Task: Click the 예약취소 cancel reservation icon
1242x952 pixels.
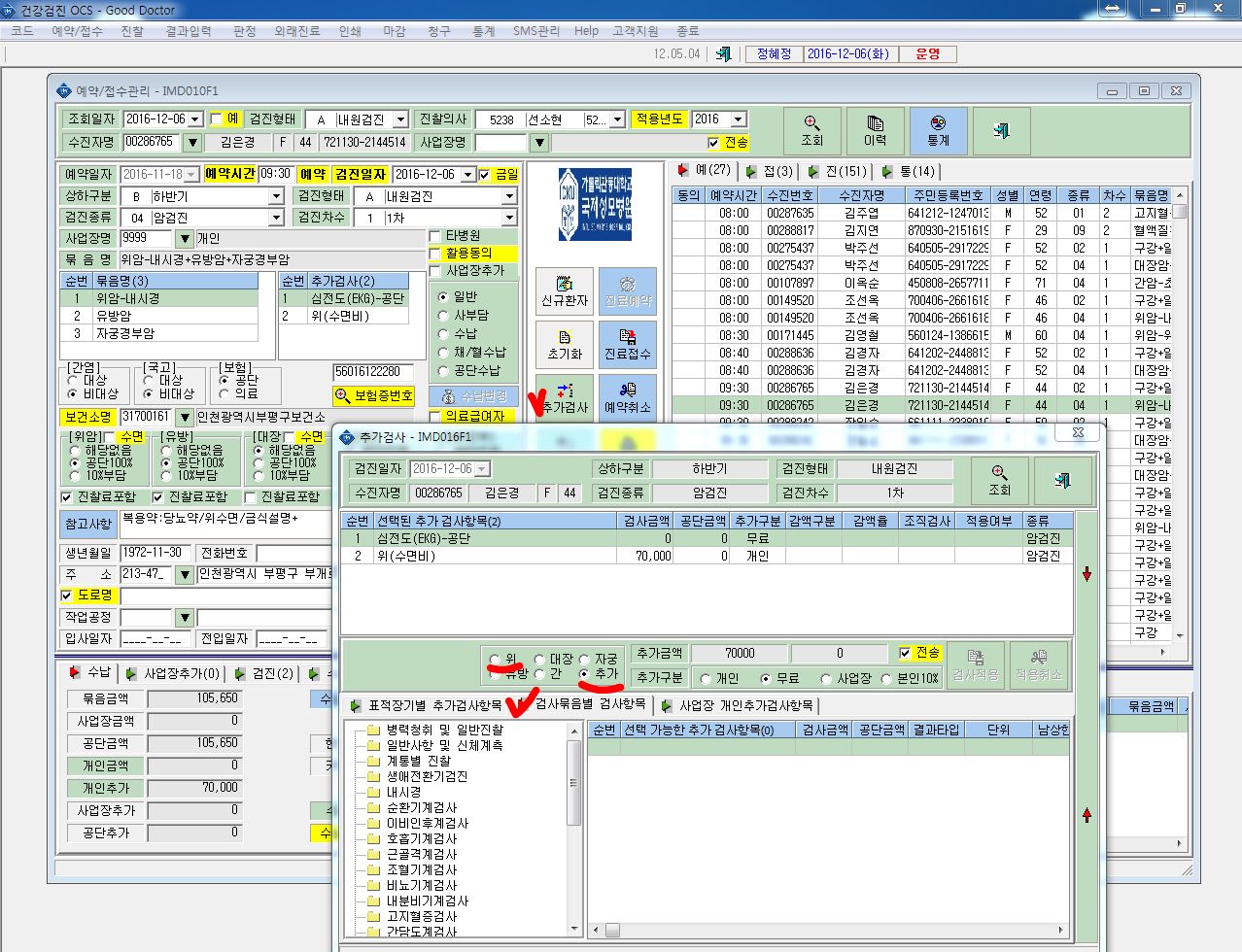Action: click(x=627, y=396)
